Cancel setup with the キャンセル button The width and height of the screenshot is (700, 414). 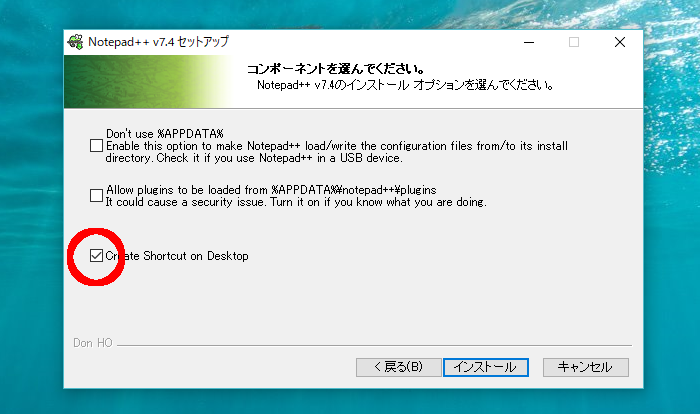pos(586,367)
